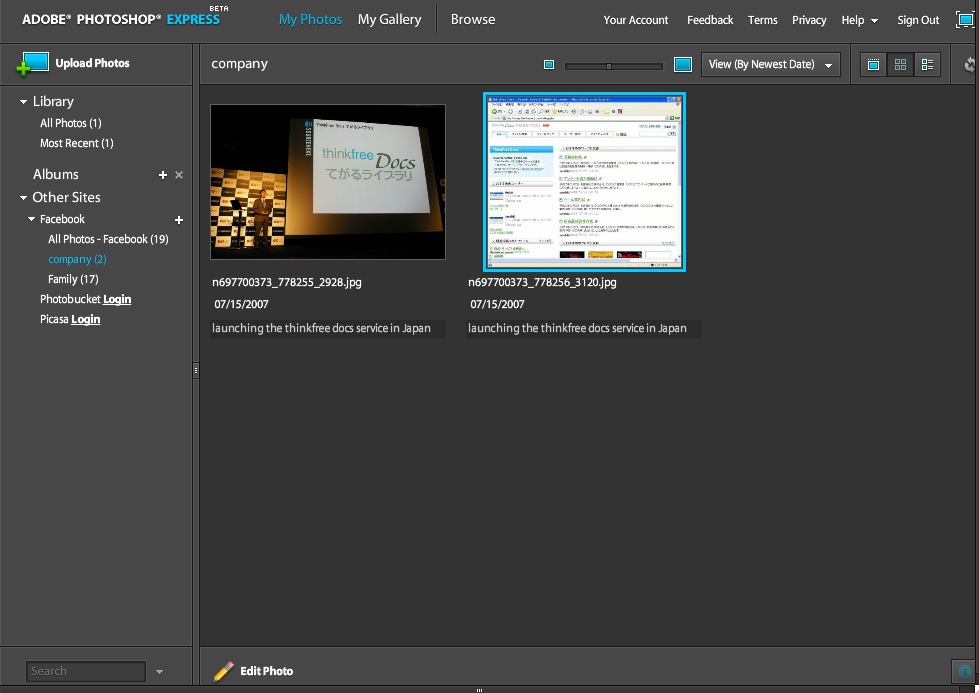Click the date under n697700373_778256_3120.jpg
The width and height of the screenshot is (979, 693).
point(497,304)
